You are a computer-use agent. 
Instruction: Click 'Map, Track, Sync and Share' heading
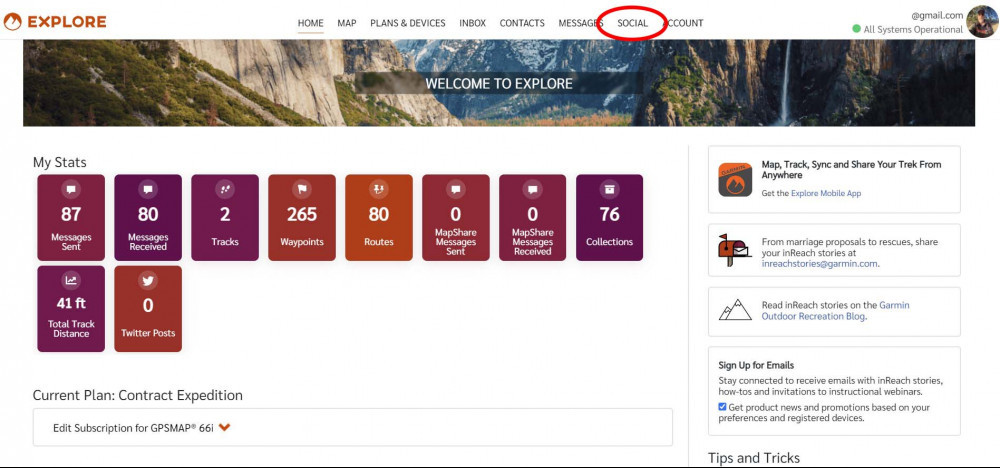click(851, 170)
